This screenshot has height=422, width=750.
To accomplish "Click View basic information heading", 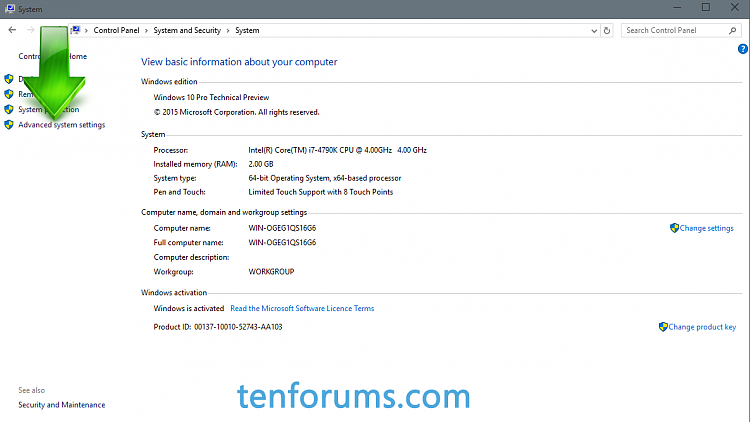I will (239, 62).
